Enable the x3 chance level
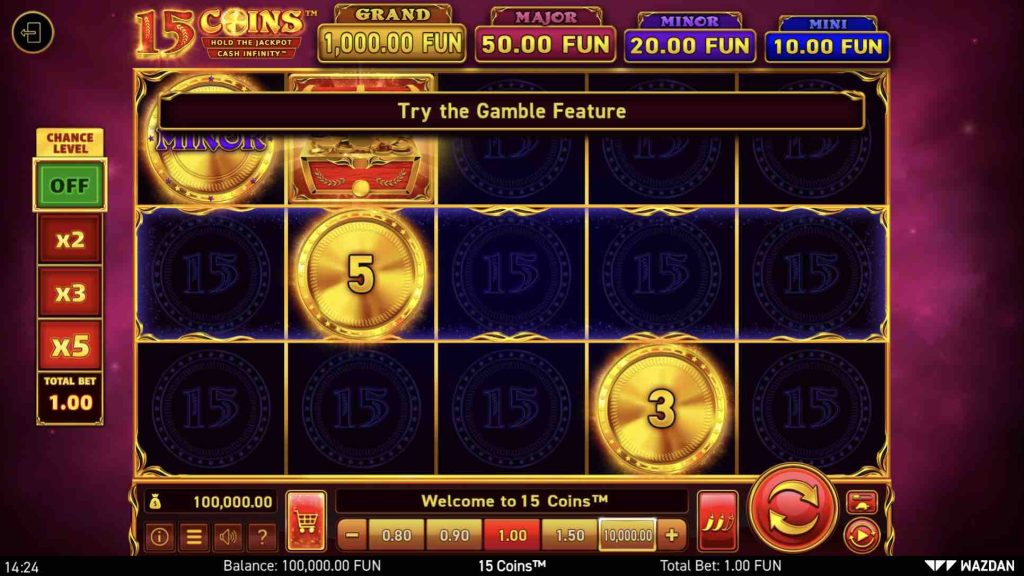This screenshot has width=1024, height=576. click(x=70, y=293)
